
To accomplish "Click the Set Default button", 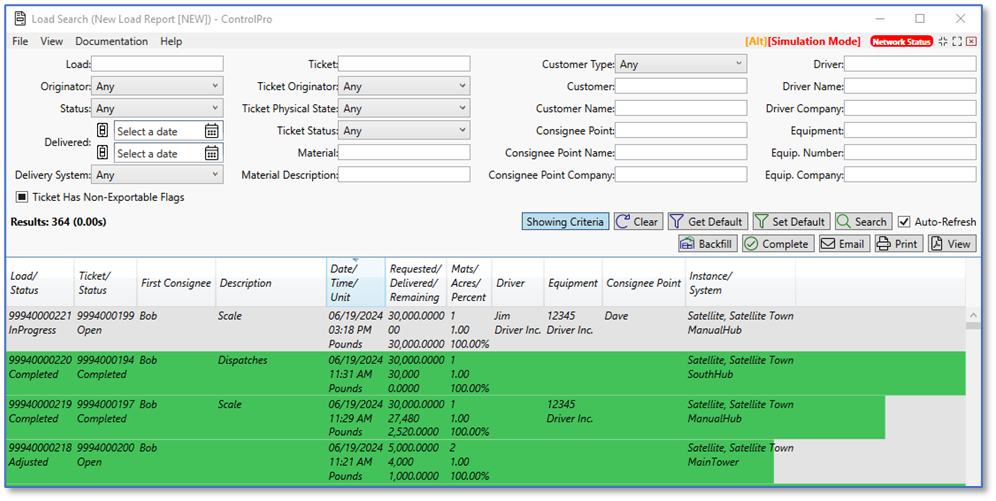I will tap(791, 222).
